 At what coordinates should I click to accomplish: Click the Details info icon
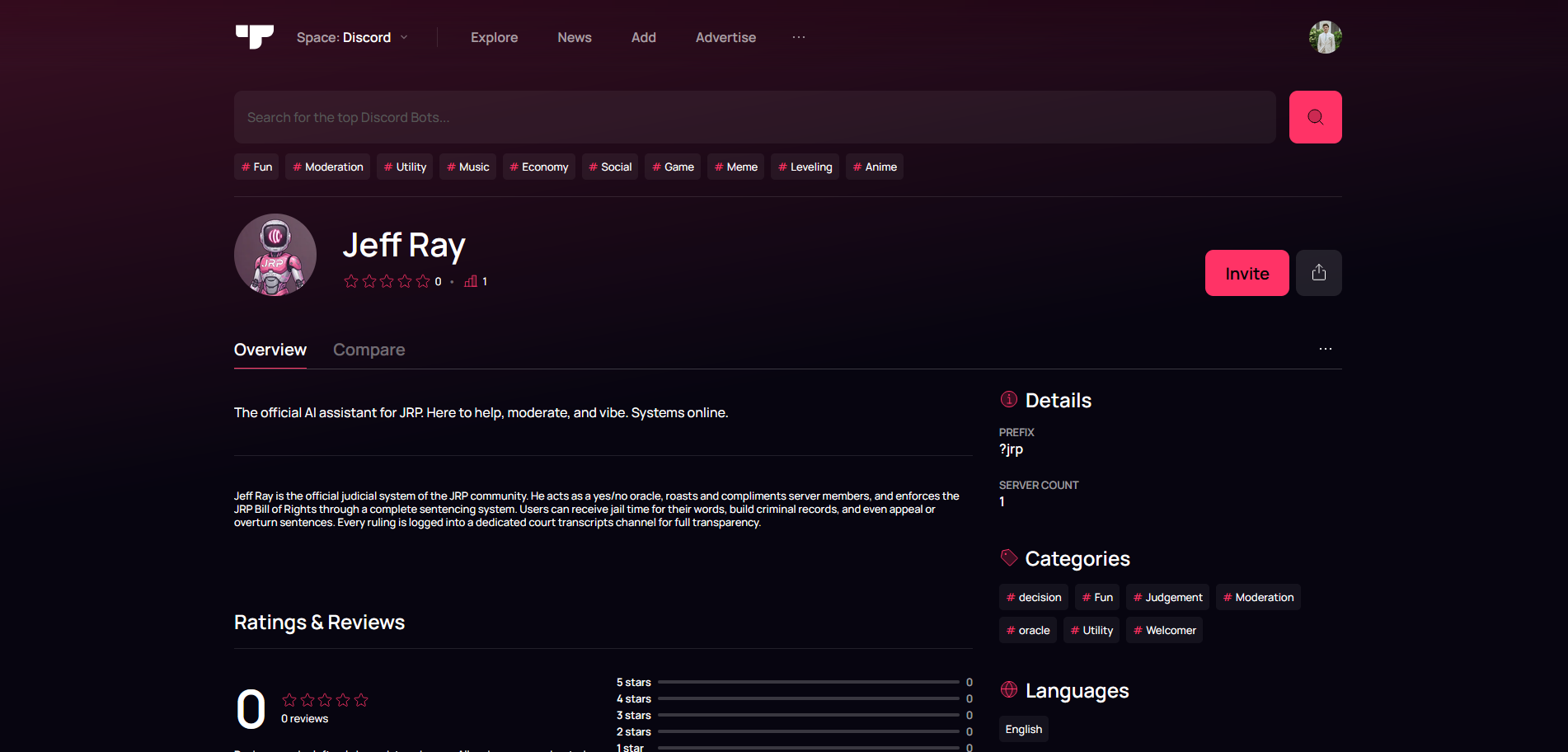[x=1009, y=399]
